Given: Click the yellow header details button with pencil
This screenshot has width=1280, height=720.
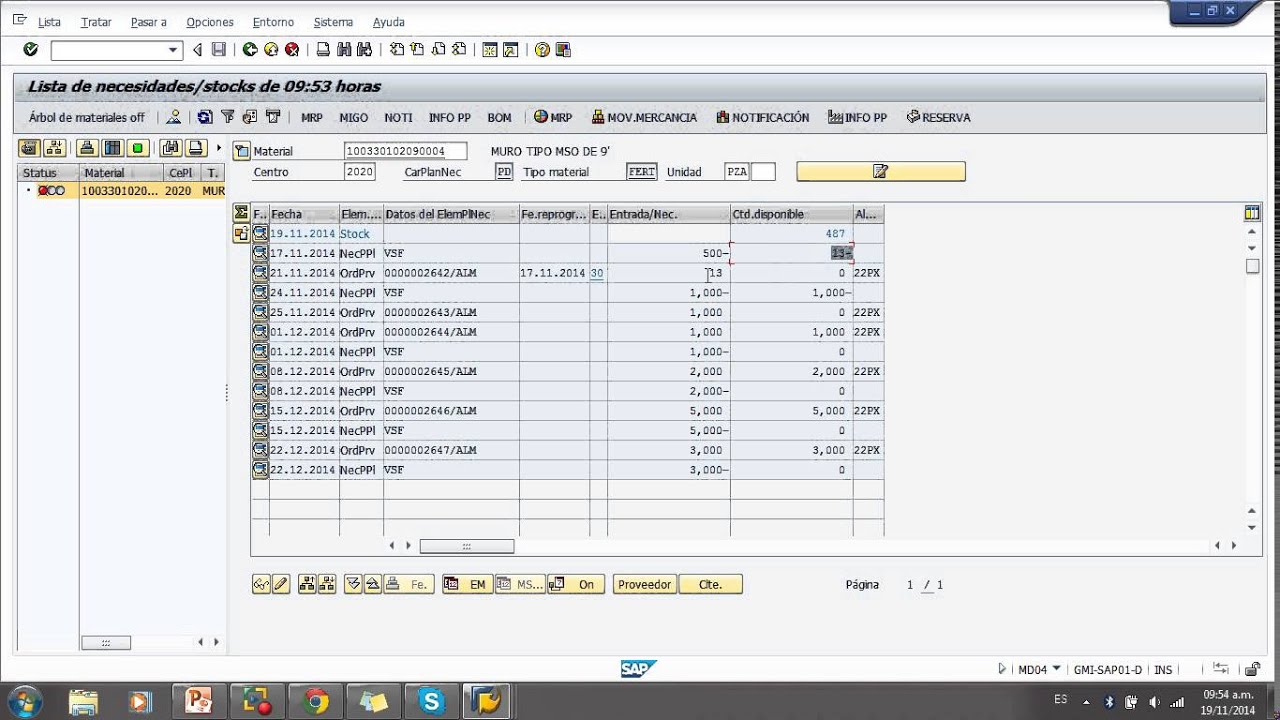Looking at the screenshot, I should click(x=881, y=172).
